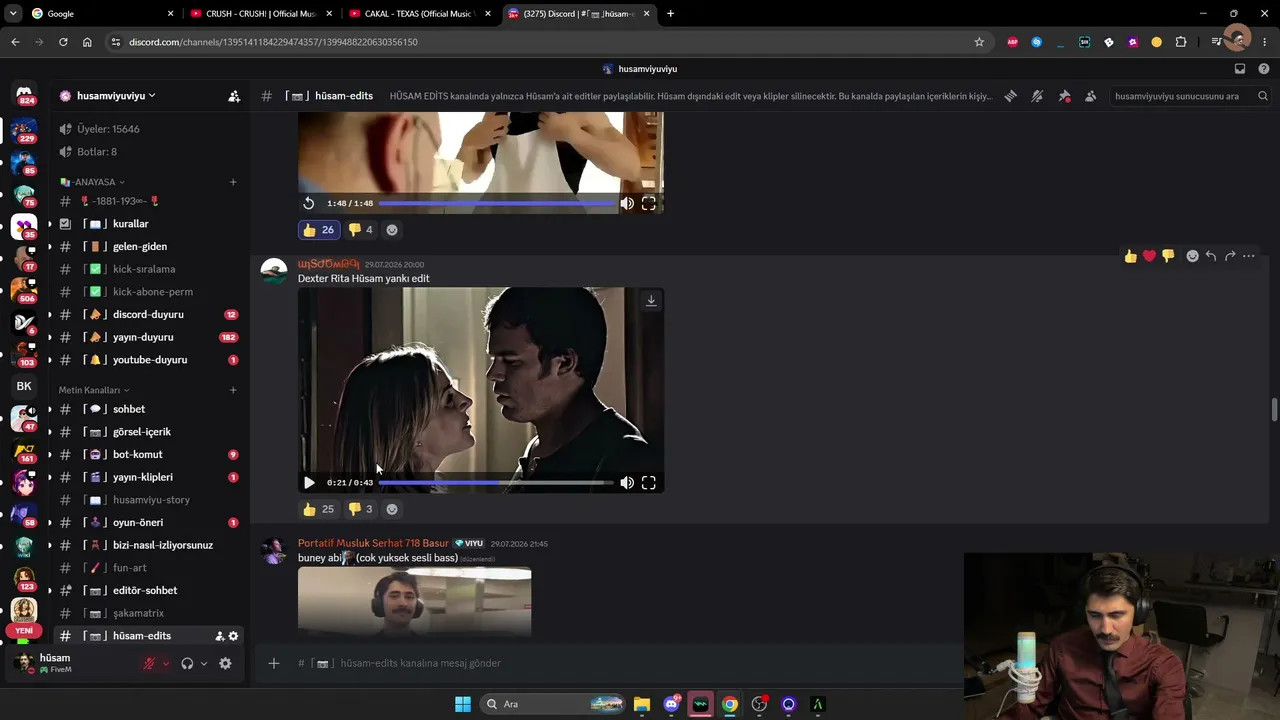Click the Windows Start button

(463, 704)
